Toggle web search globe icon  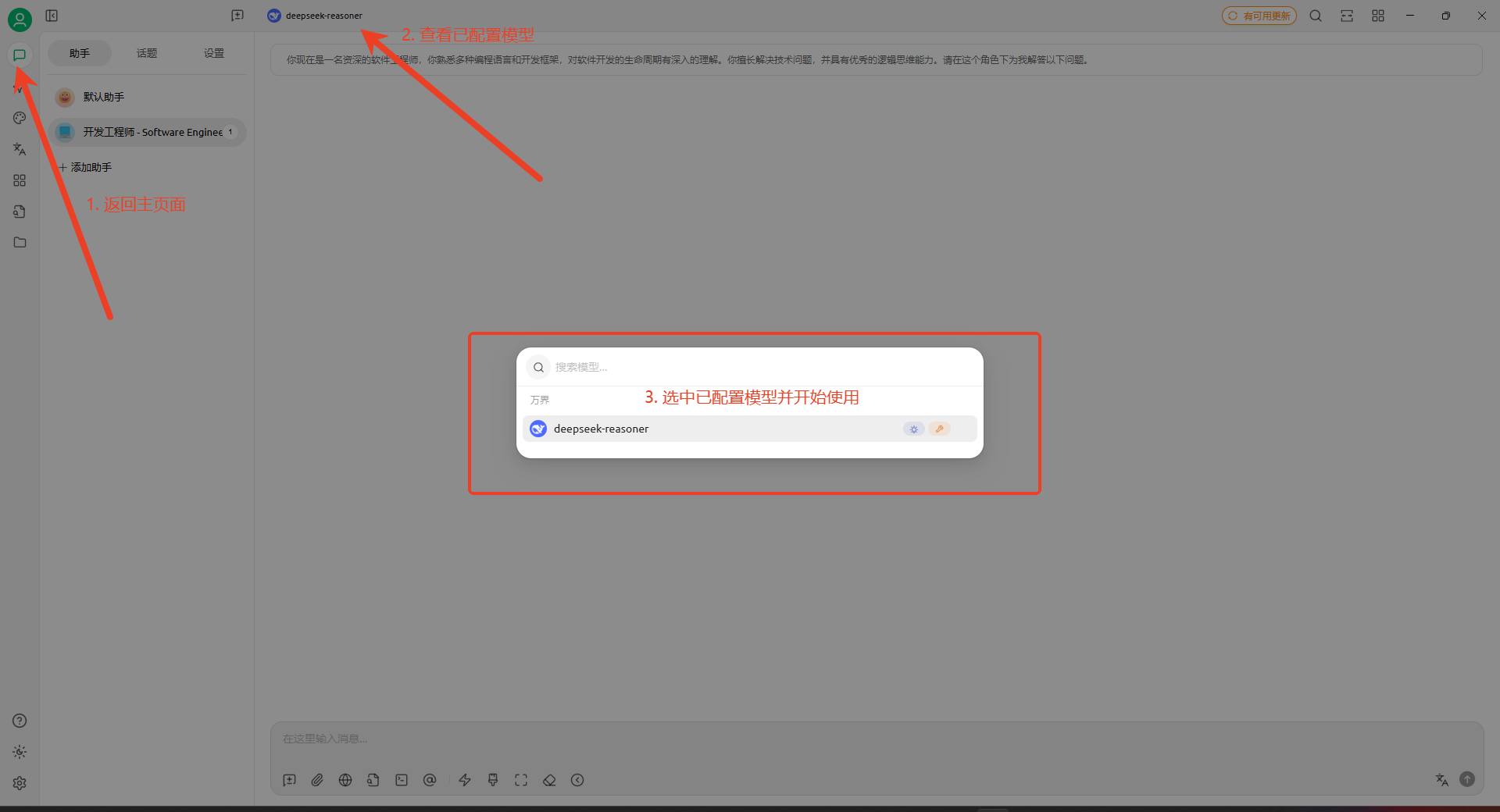coord(345,780)
